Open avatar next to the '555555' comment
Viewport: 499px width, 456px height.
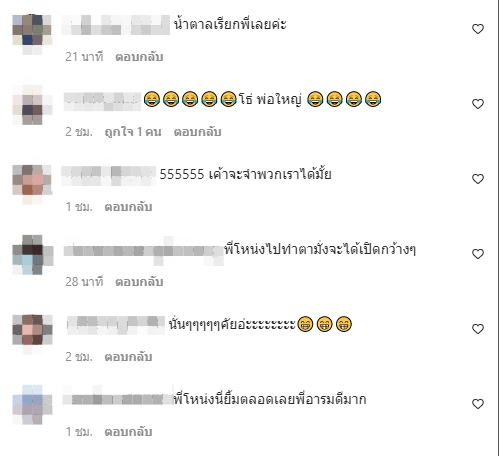click(32, 181)
